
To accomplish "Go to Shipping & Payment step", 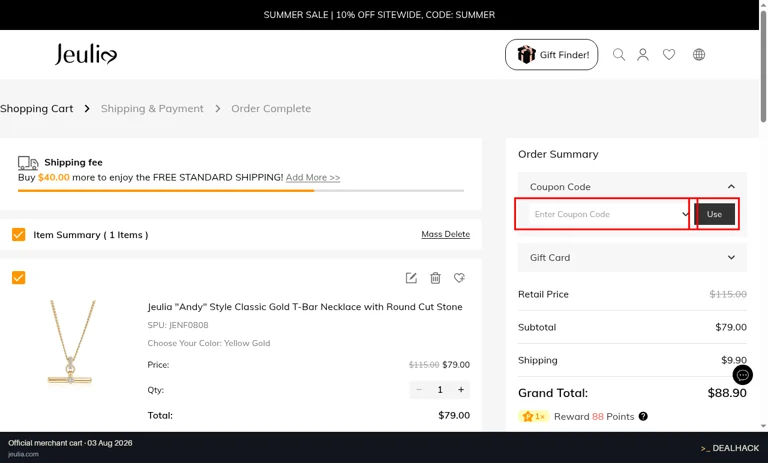I will click(152, 108).
